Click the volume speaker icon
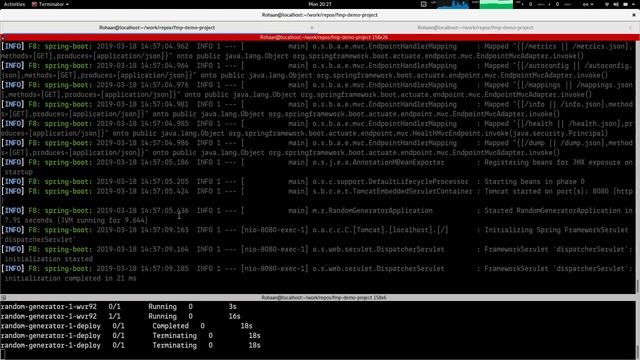Image resolution: width=640 pixels, height=360 pixels. [616, 4]
